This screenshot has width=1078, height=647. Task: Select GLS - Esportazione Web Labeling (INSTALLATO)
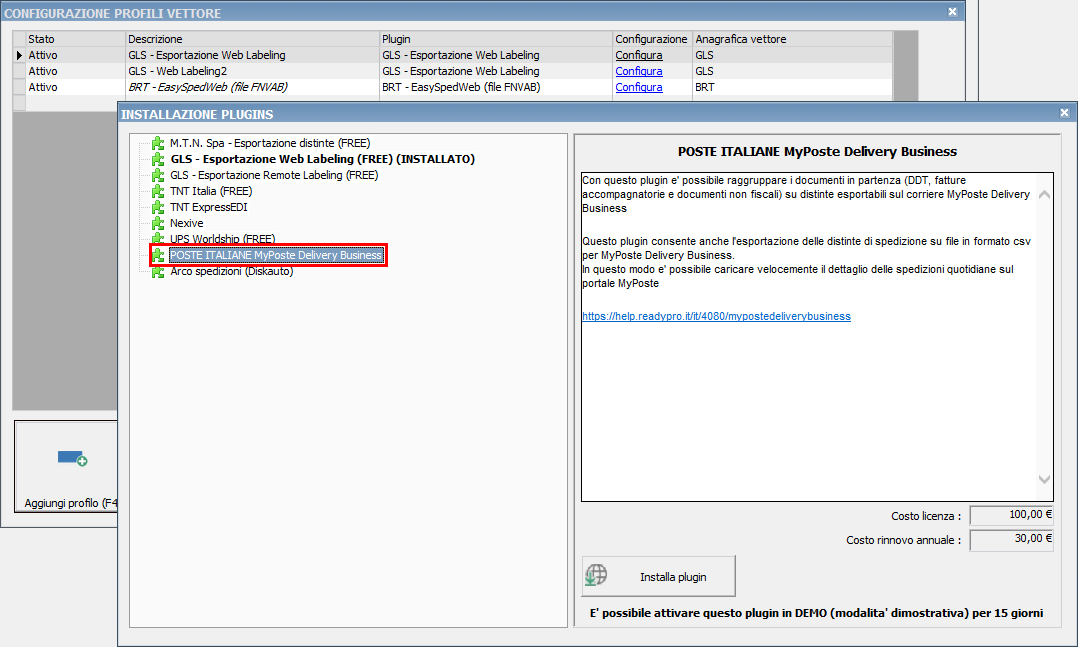322,159
